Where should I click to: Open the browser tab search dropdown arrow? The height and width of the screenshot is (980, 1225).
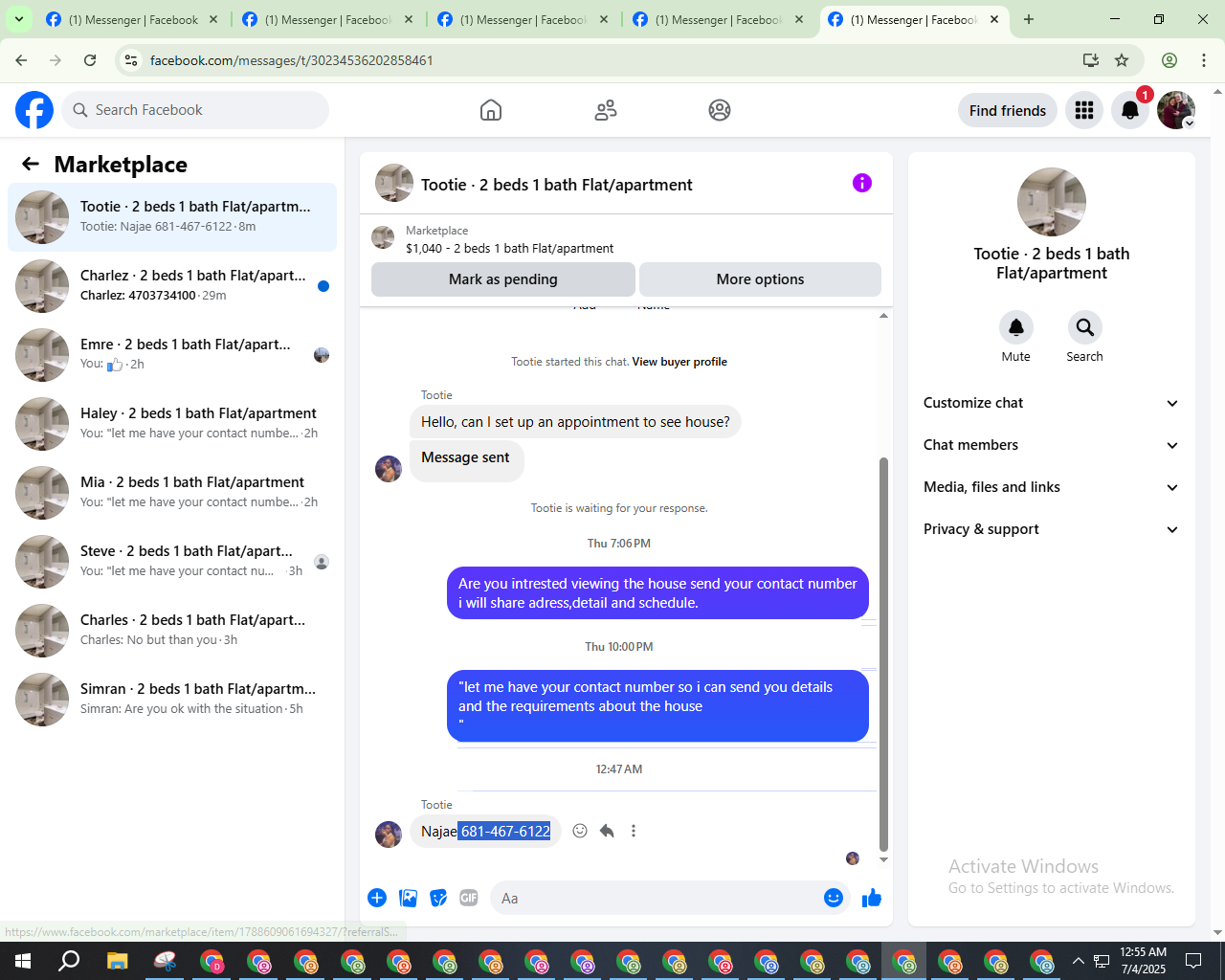[19, 19]
